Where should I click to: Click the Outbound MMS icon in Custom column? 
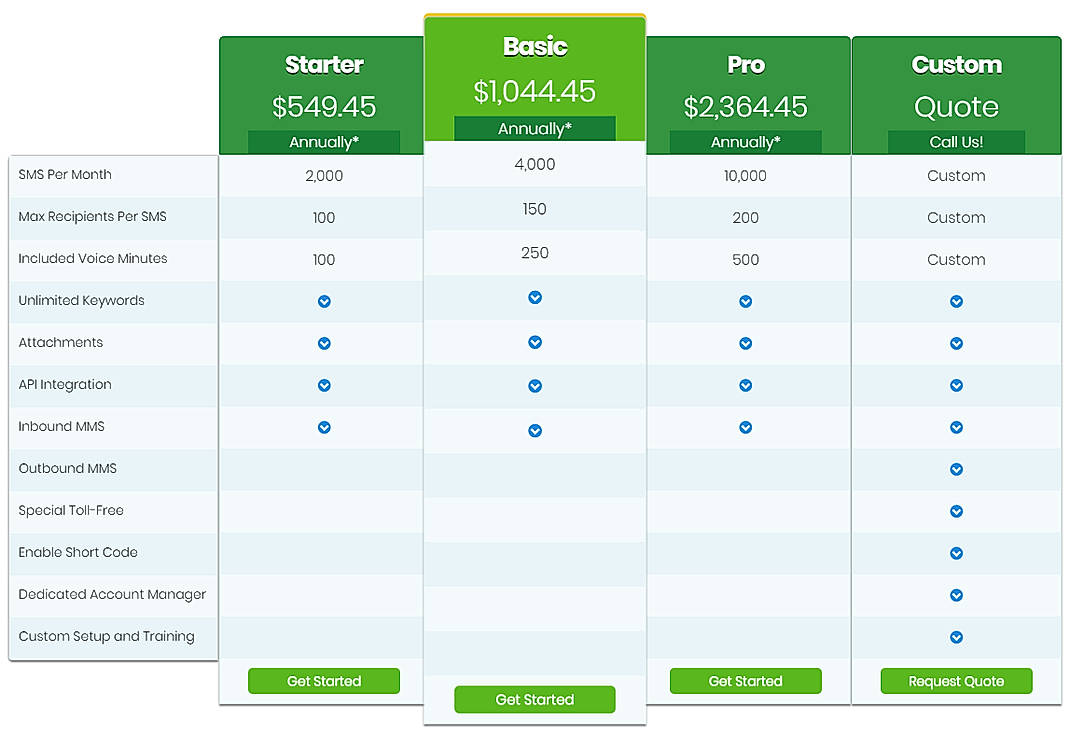pos(957,469)
